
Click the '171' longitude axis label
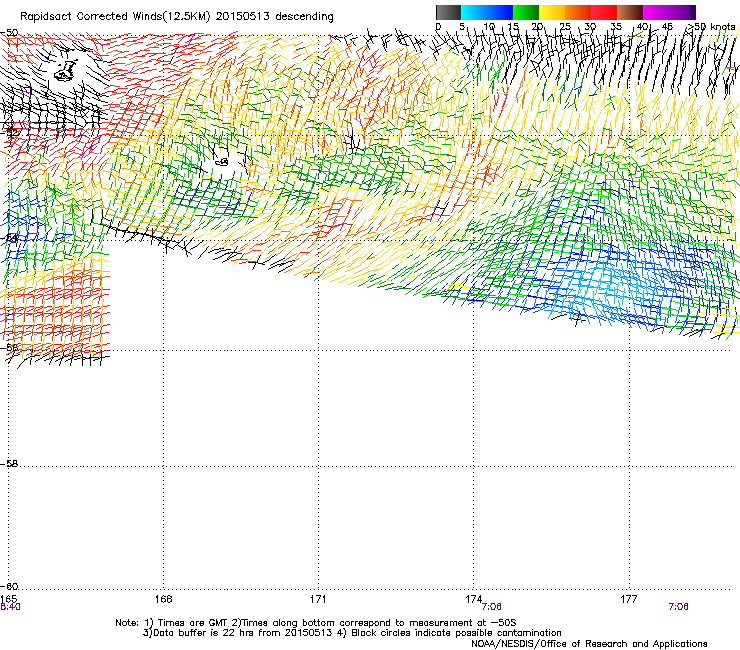tap(318, 599)
